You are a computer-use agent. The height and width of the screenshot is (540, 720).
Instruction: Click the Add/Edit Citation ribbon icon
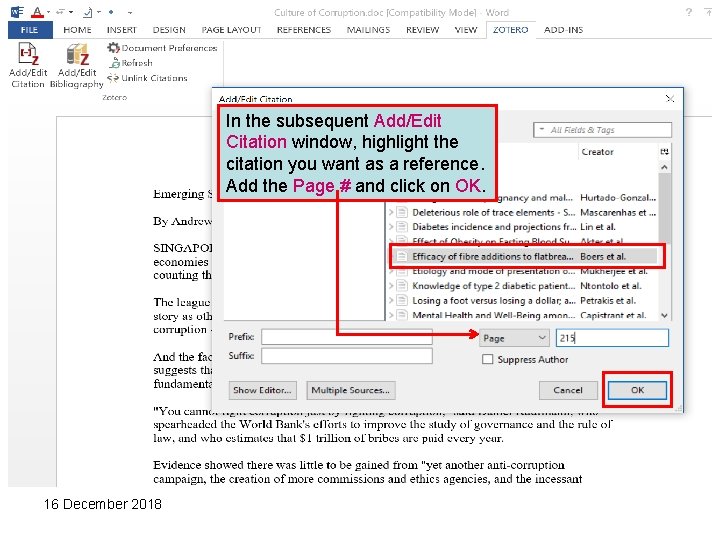pos(28,64)
